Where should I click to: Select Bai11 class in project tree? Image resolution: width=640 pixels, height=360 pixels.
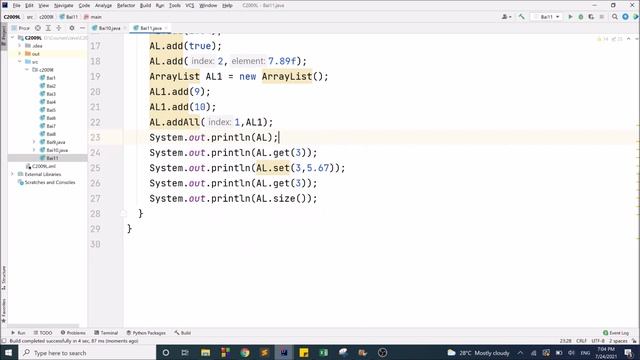click(x=49, y=158)
